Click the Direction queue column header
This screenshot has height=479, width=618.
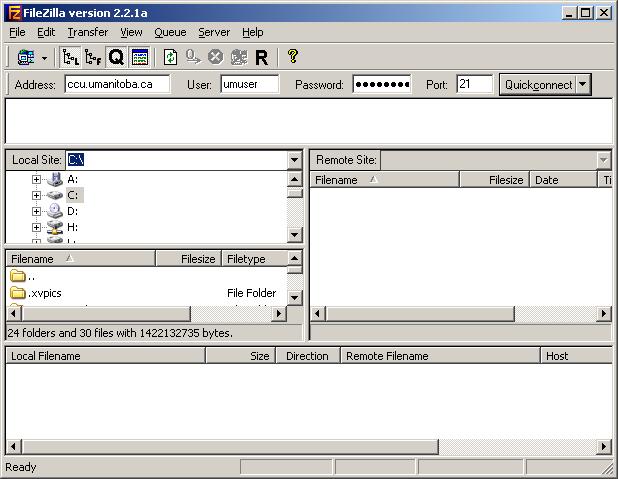[x=308, y=356]
